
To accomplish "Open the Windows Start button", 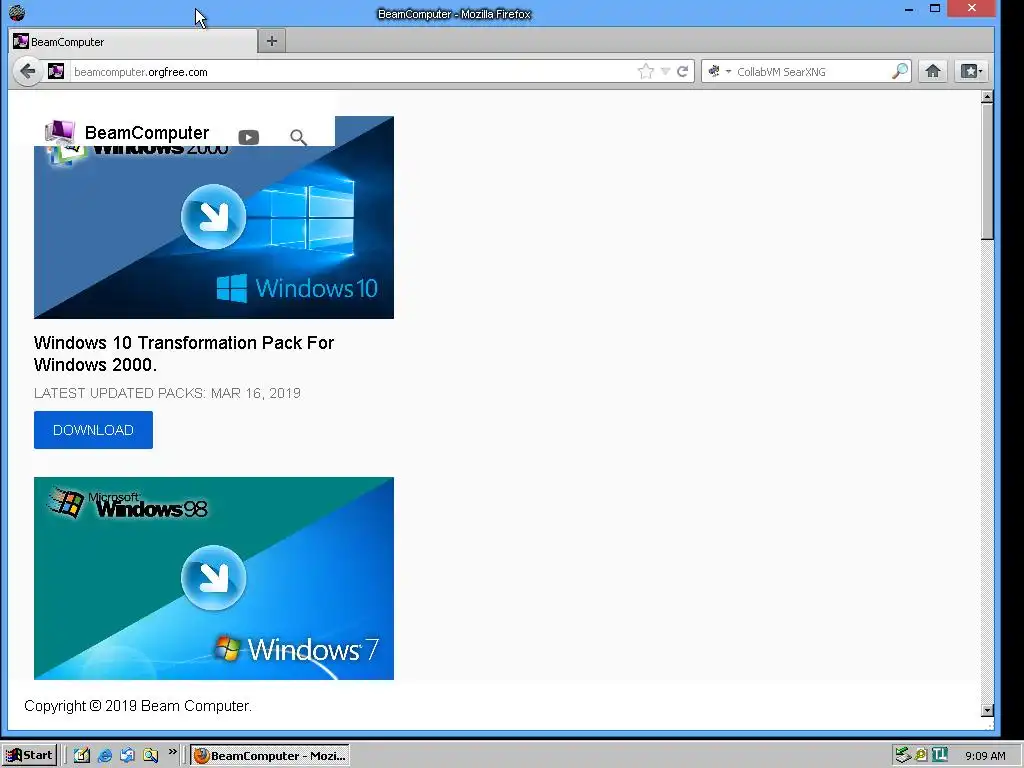I will 29,755.
